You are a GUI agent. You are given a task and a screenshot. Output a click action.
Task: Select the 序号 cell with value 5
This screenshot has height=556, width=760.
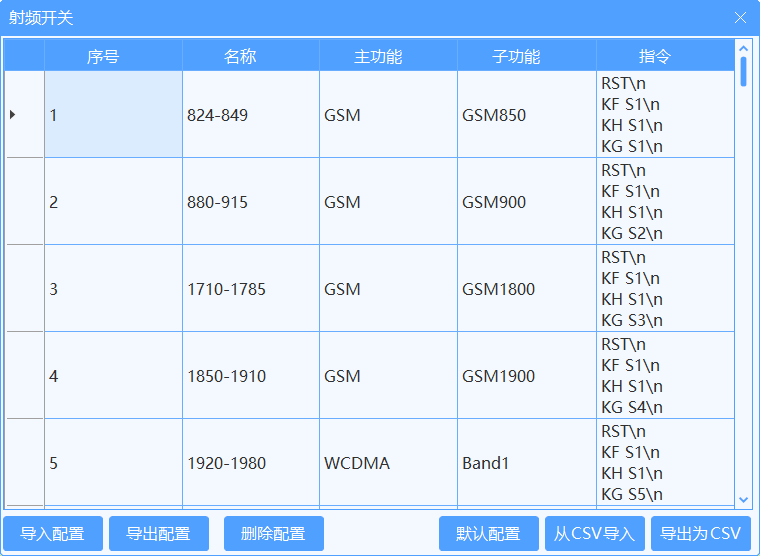pyautogui.click(x=113, y=462)
